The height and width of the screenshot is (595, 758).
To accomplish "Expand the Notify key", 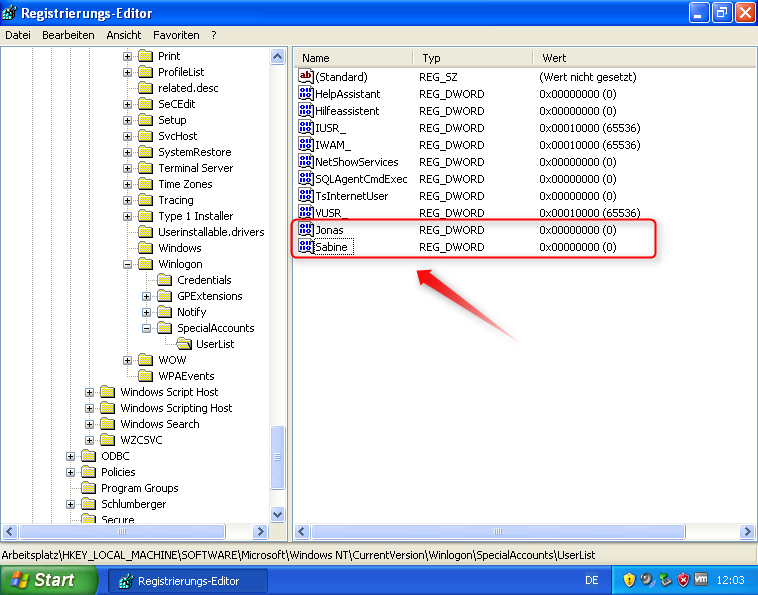I will coord(146,312).
